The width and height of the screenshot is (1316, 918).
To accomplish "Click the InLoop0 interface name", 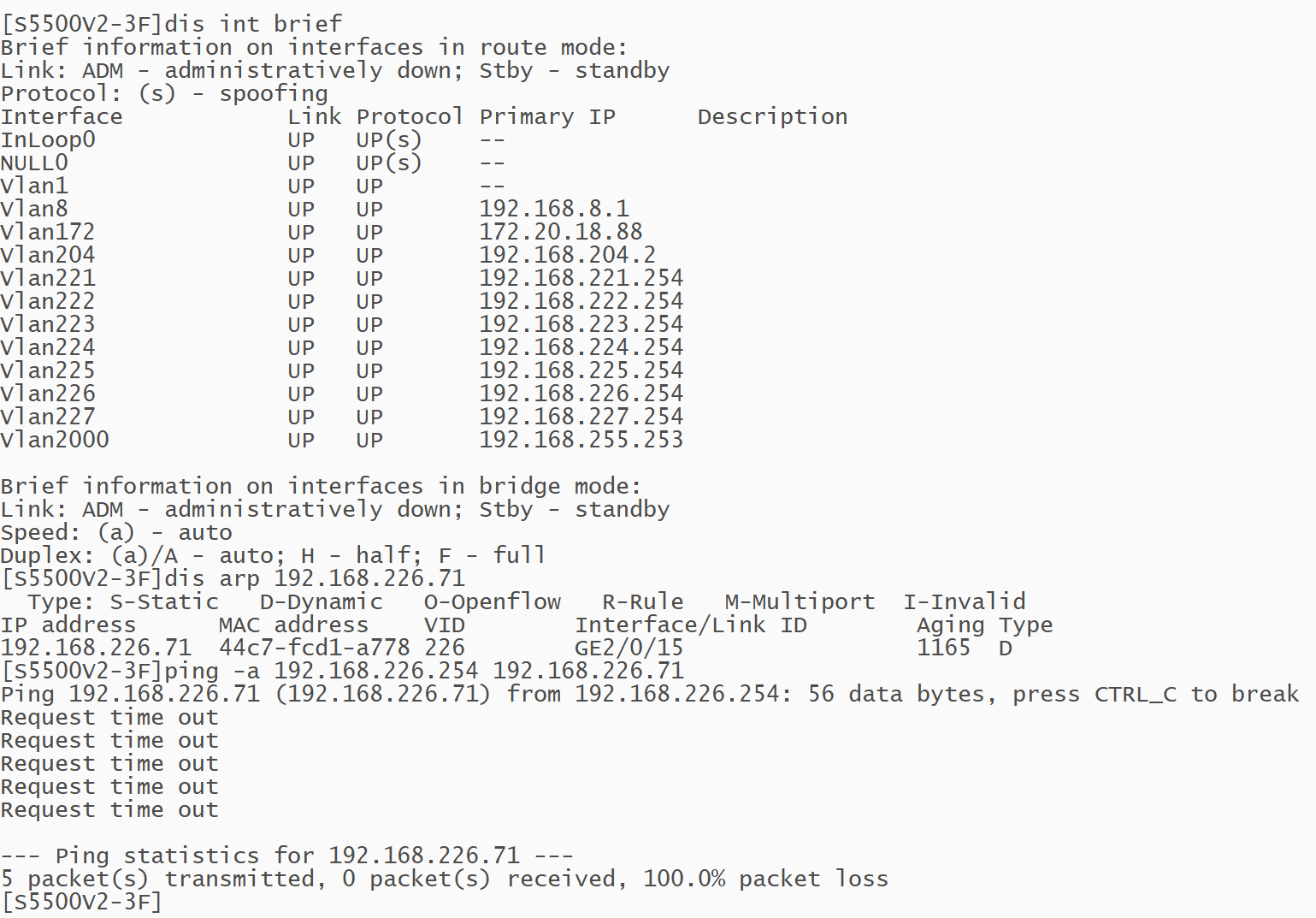I will tap(48, 139).
